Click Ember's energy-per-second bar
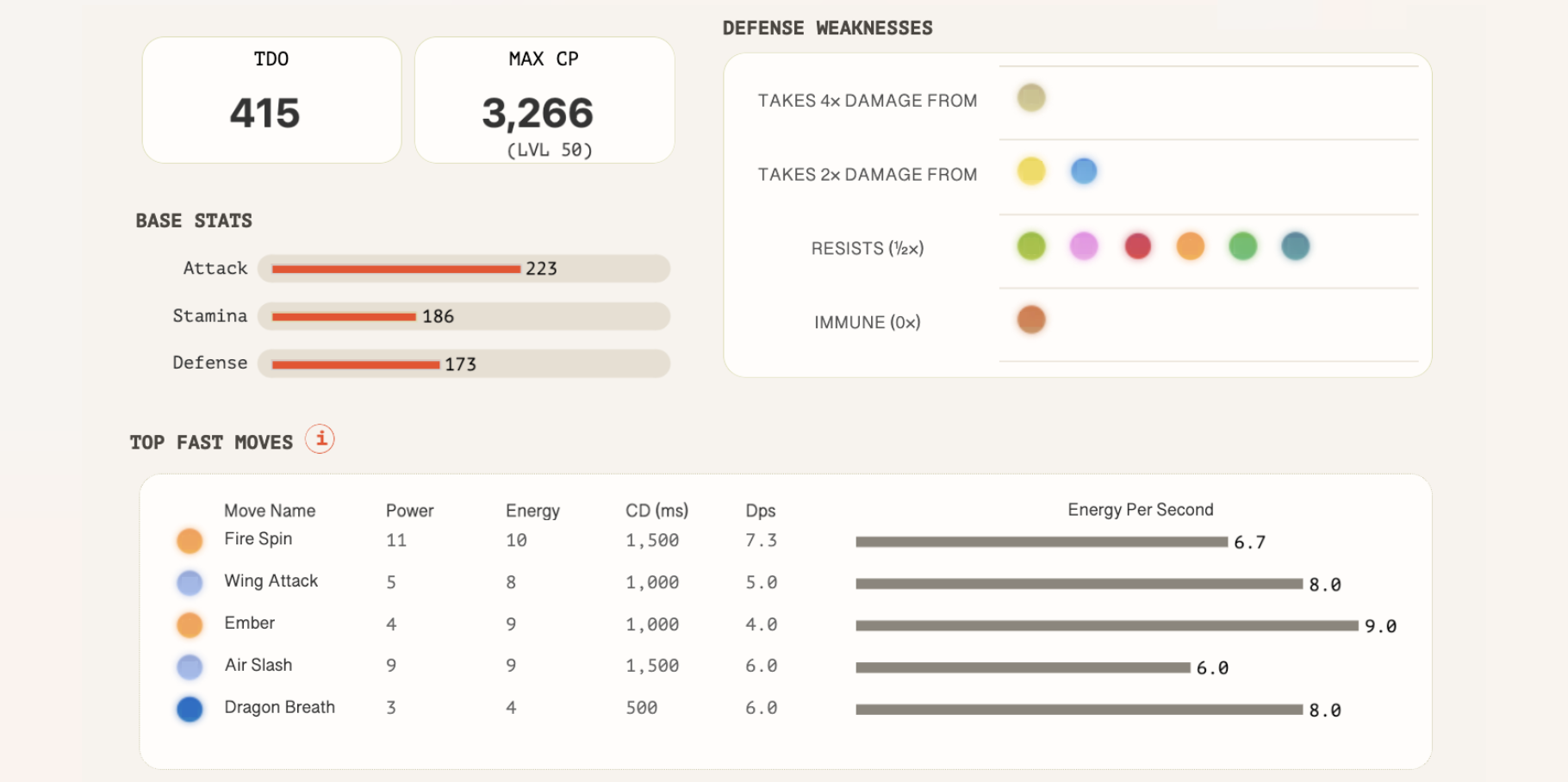This screenshot has height=782, width=1568. tap(1107, 625)
